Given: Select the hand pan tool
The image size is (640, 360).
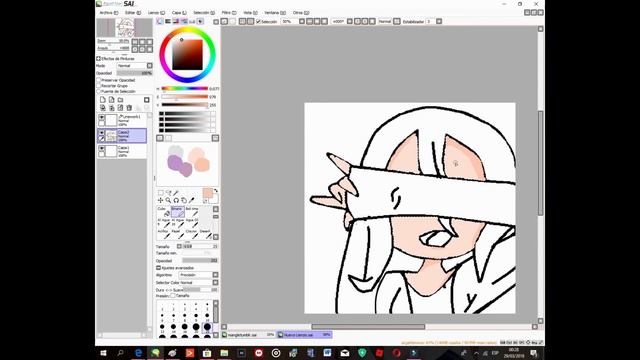Looking at the screenshot, I should pyautogui.click(x=184, y=200).
